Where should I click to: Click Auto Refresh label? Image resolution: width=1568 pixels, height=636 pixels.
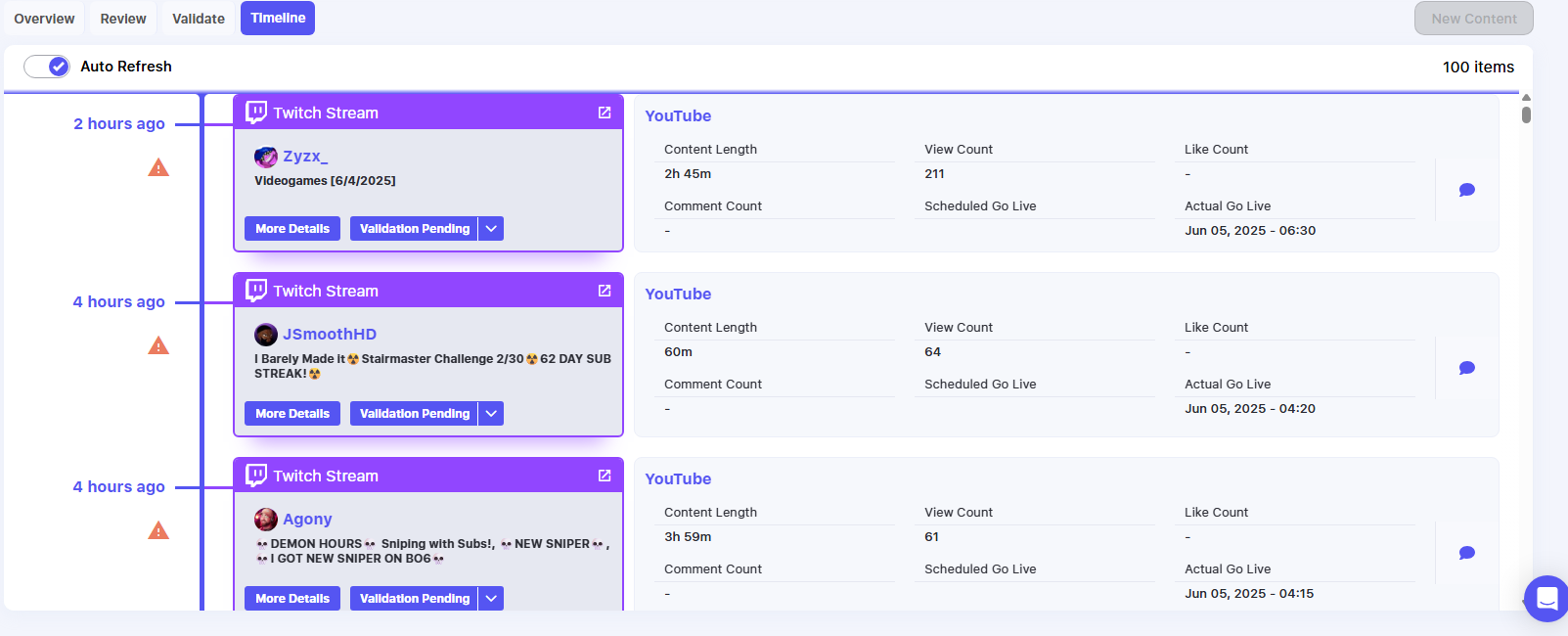[126, 67]
